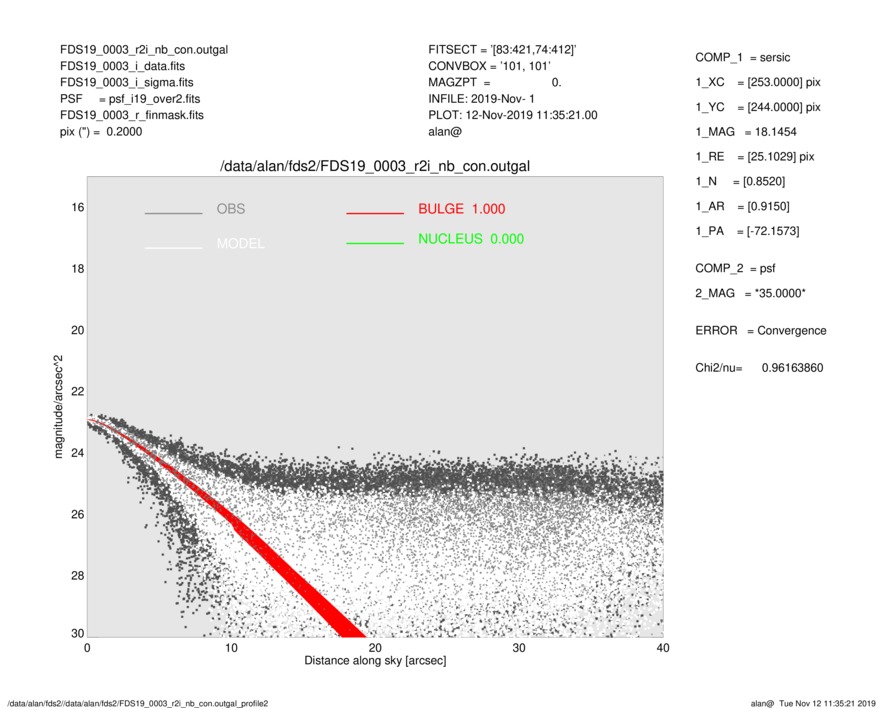The width and height of the screenshot is (885, 708).
Task: Click the plot title '/data/alan/fds2/FDS19_0003_r2i_nb_con.outgal'
Action: (x=375, y=167)
